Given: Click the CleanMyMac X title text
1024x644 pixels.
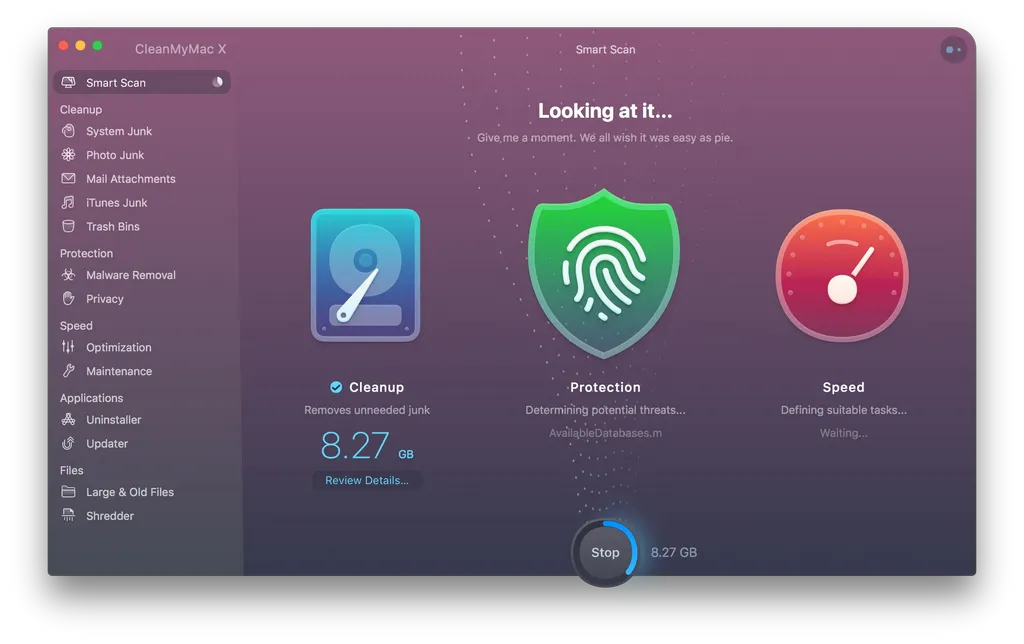Looking at the screenshot, I should pos(180,49).
